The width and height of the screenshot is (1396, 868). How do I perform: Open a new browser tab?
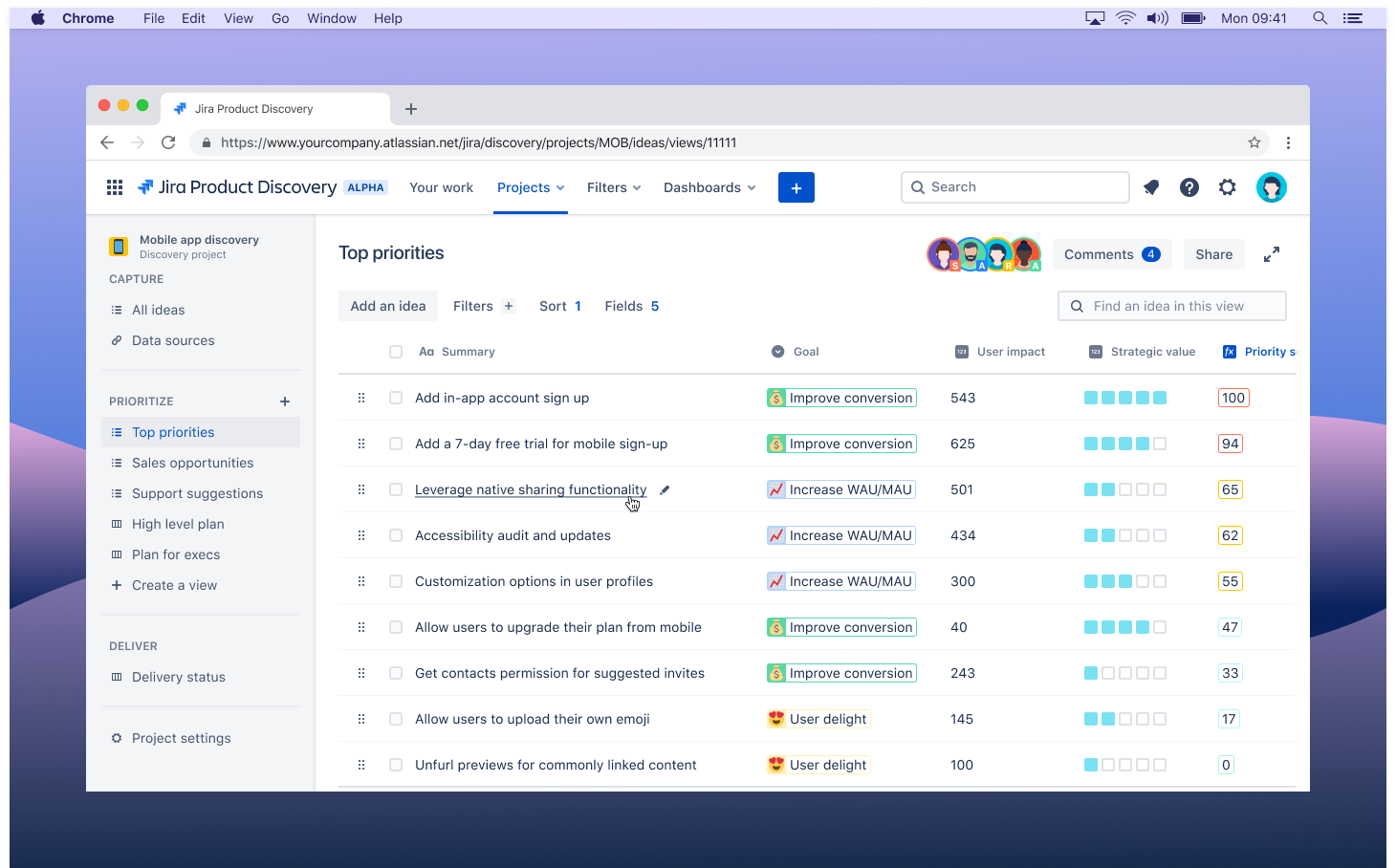pyautogui.click(x=411, y=109)
